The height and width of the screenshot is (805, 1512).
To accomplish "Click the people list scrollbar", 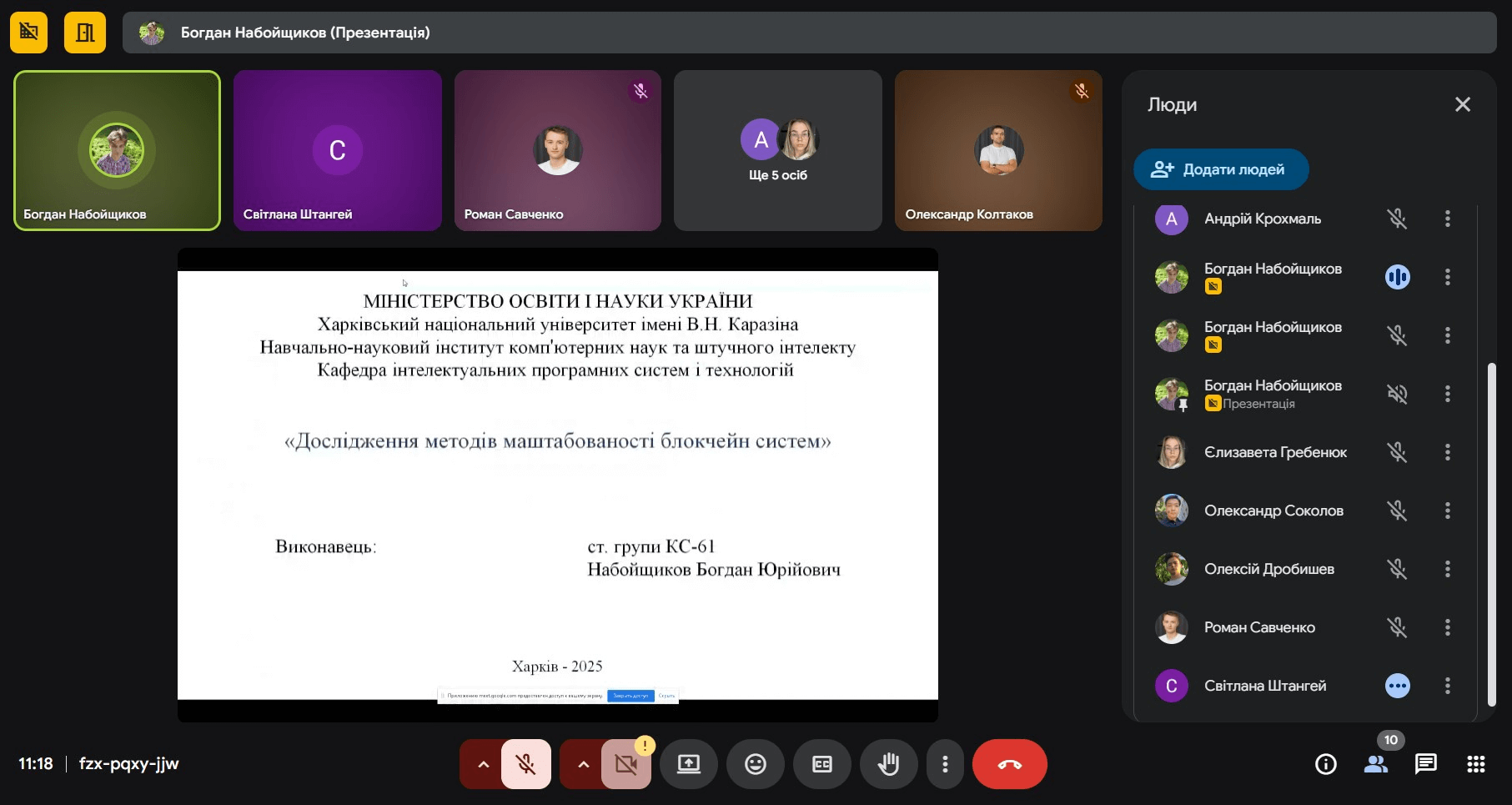I will 1492,534.
